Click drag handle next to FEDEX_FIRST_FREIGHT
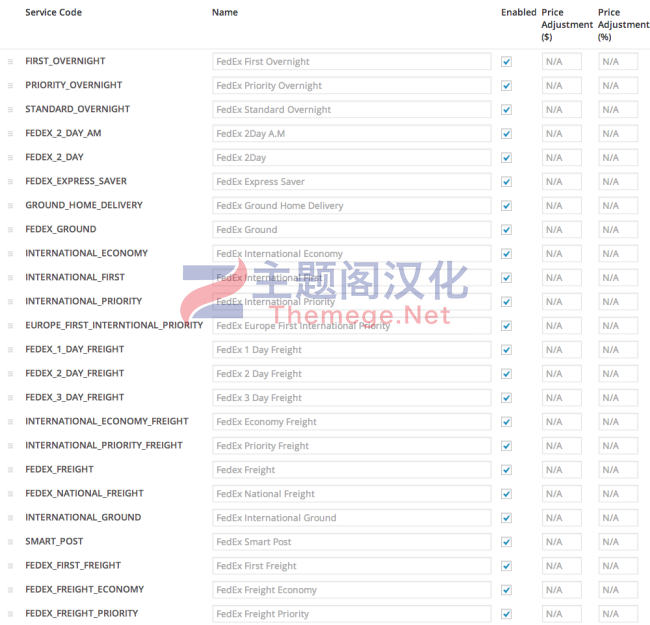This screenshot has height=625, width=650. click(x=10, y=567)
